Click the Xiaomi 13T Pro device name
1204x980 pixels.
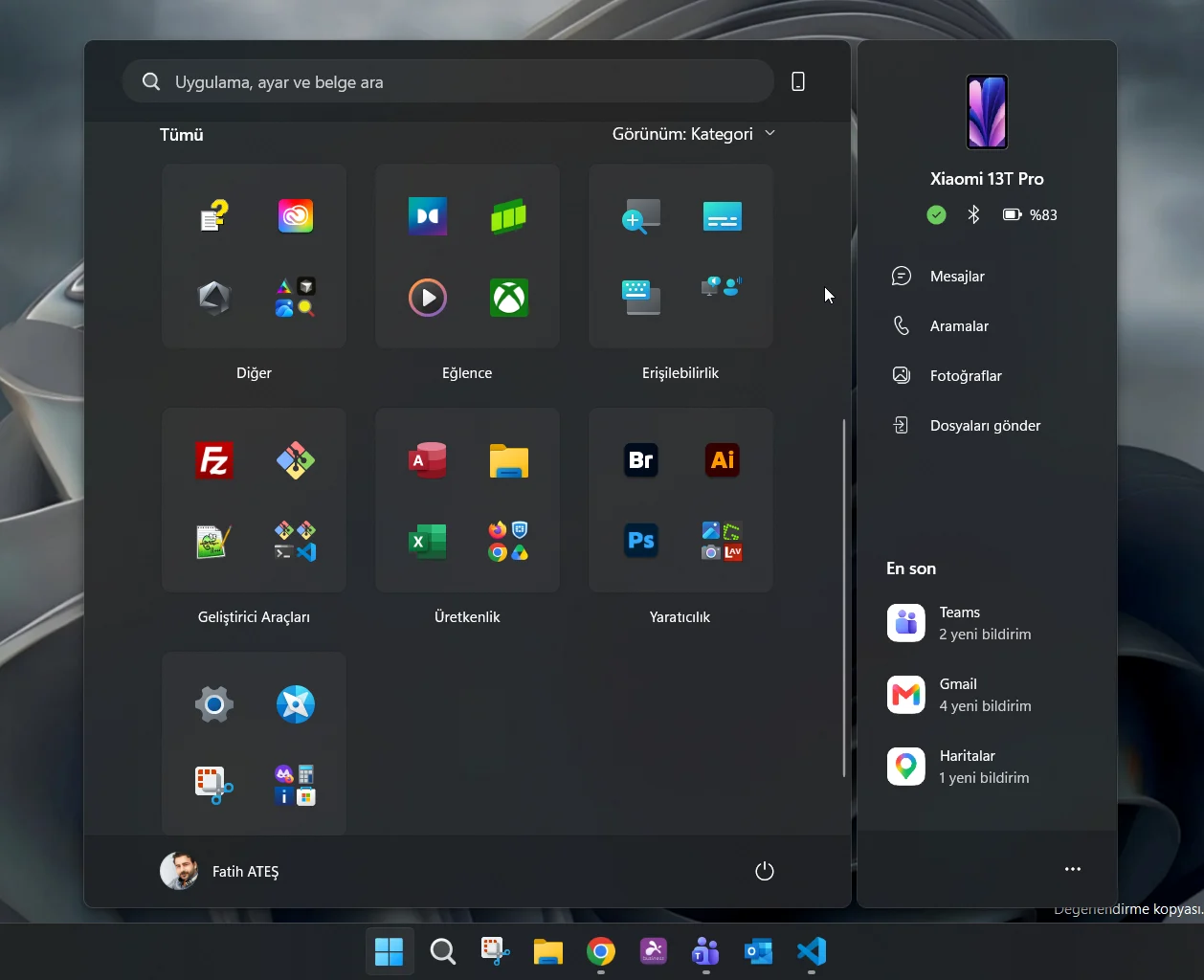[x=987, y=179]
